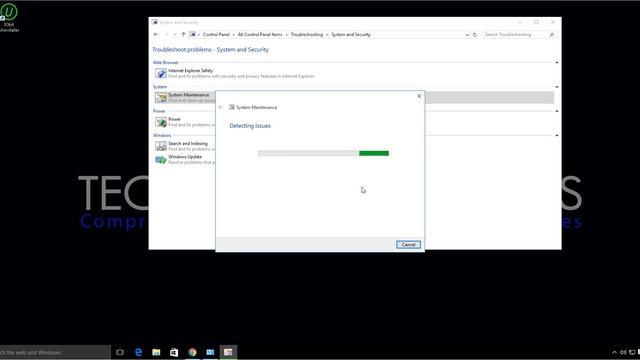Image resolution: width=640 pixels, height=360 pixels.
Task: Open the network icon in system tray
Action: (632, 352)
